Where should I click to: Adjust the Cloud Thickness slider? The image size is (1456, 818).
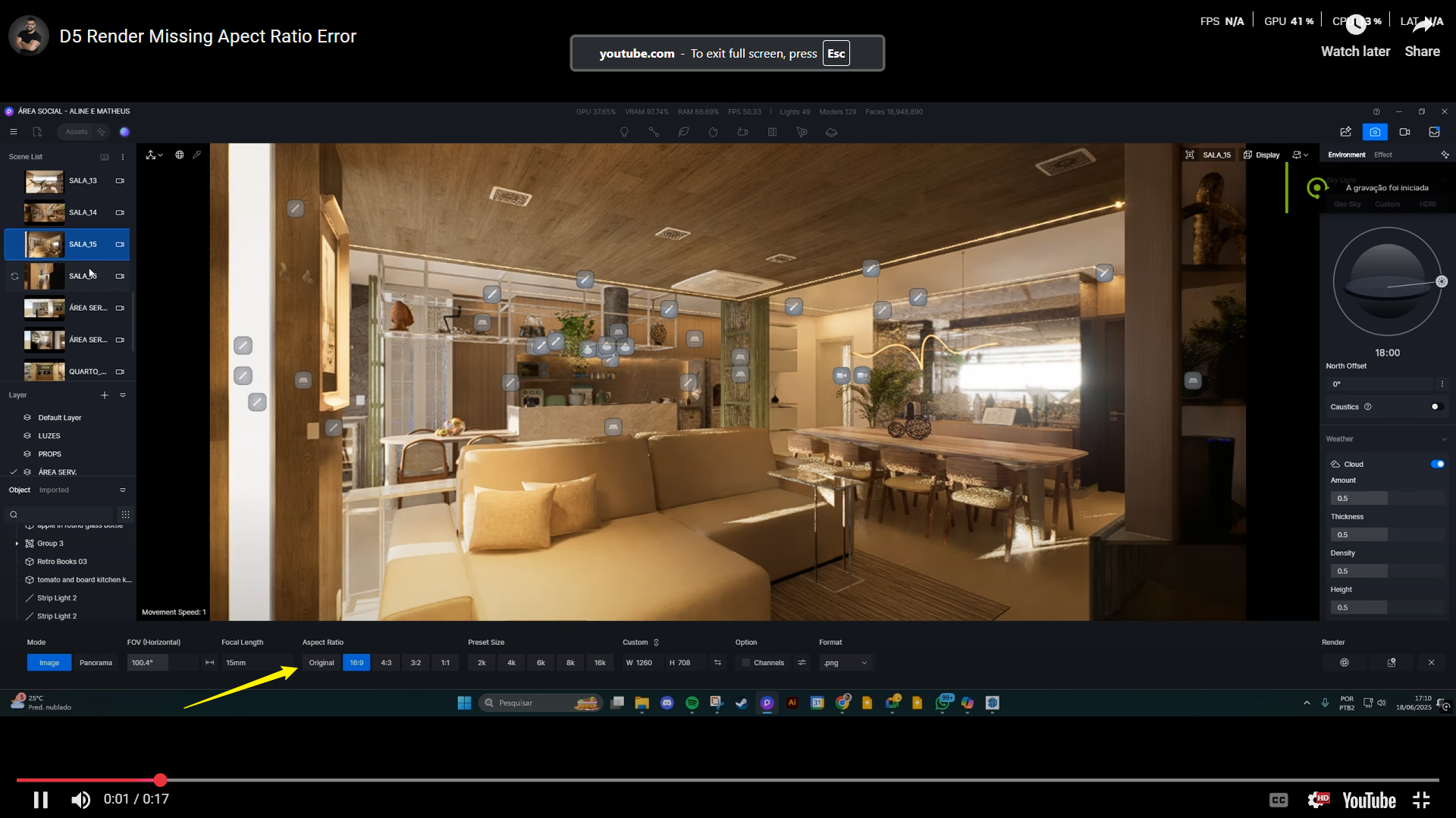click(1388, 534)
